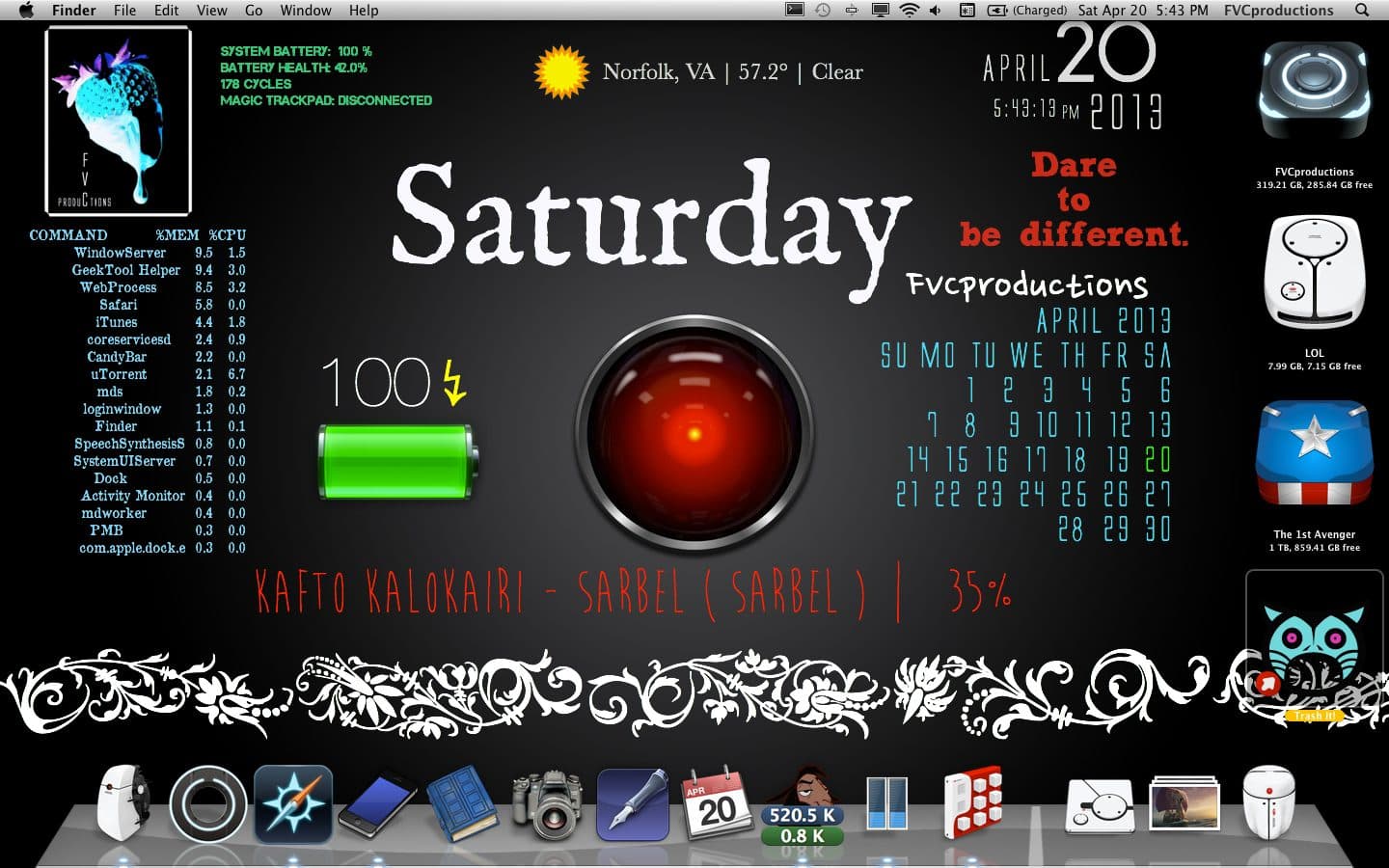Open Safari compass icon in the Dock
Image resolution: width=1389 pixels, height=868 pixels.
click(293, 804)
